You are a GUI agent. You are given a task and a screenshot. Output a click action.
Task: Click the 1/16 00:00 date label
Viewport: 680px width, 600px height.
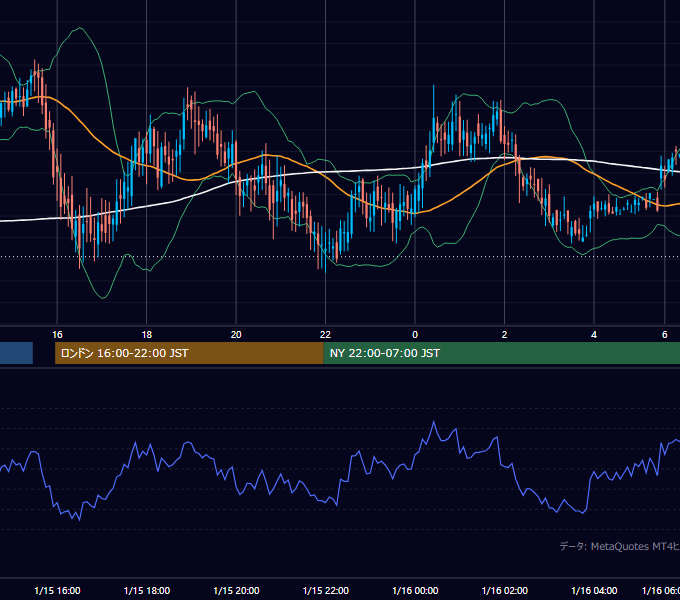(415, 590)
